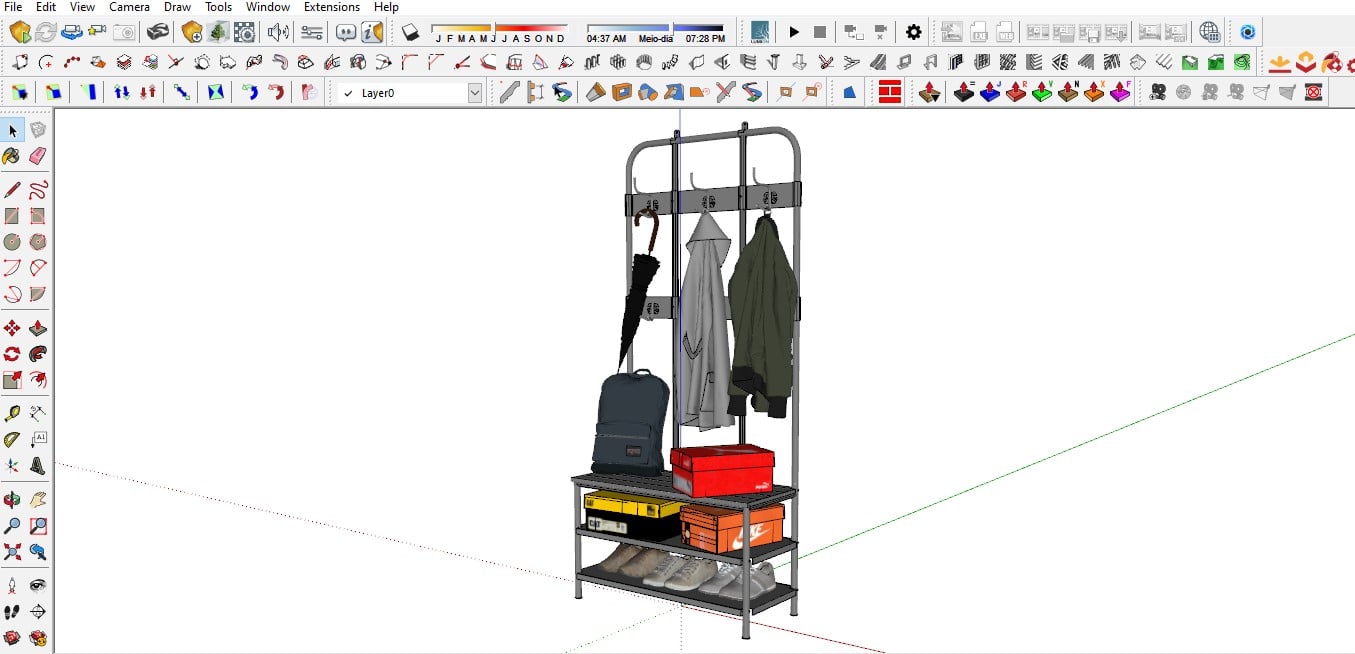Activate the Scale tool
This screenshot has height=654, width=1355.
click(12, 380)
